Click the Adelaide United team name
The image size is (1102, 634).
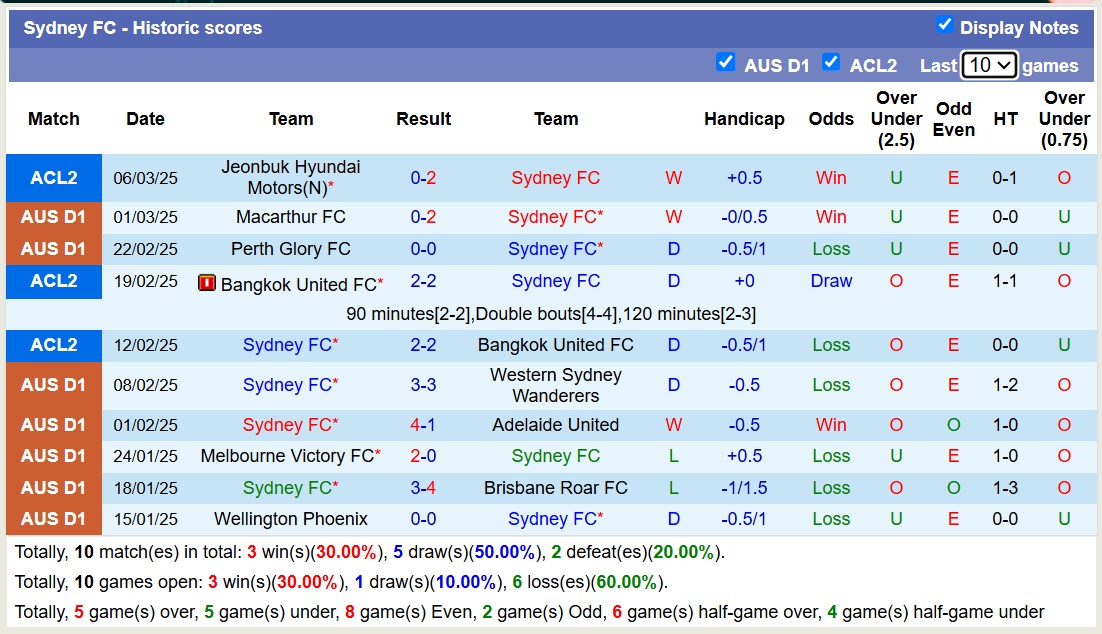[556, 425]
